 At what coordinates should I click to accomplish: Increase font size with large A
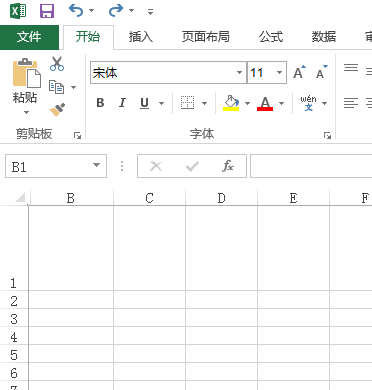[x=299, y=72]
